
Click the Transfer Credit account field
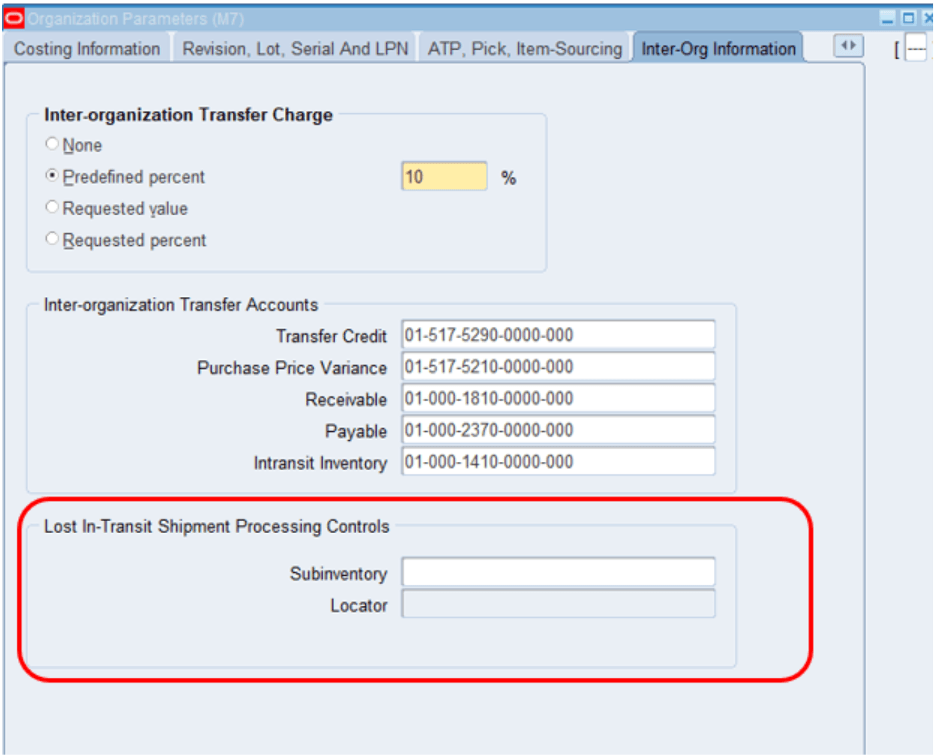[557, 335]
